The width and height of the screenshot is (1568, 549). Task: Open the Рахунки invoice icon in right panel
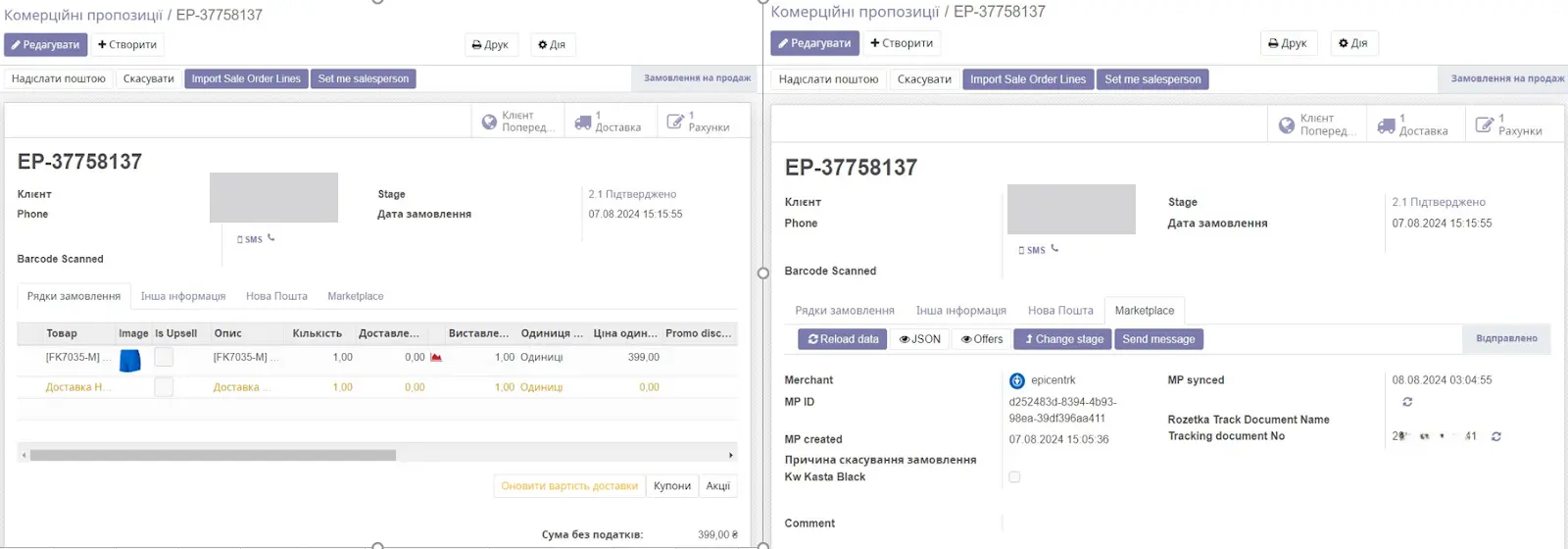(1485, 125)
